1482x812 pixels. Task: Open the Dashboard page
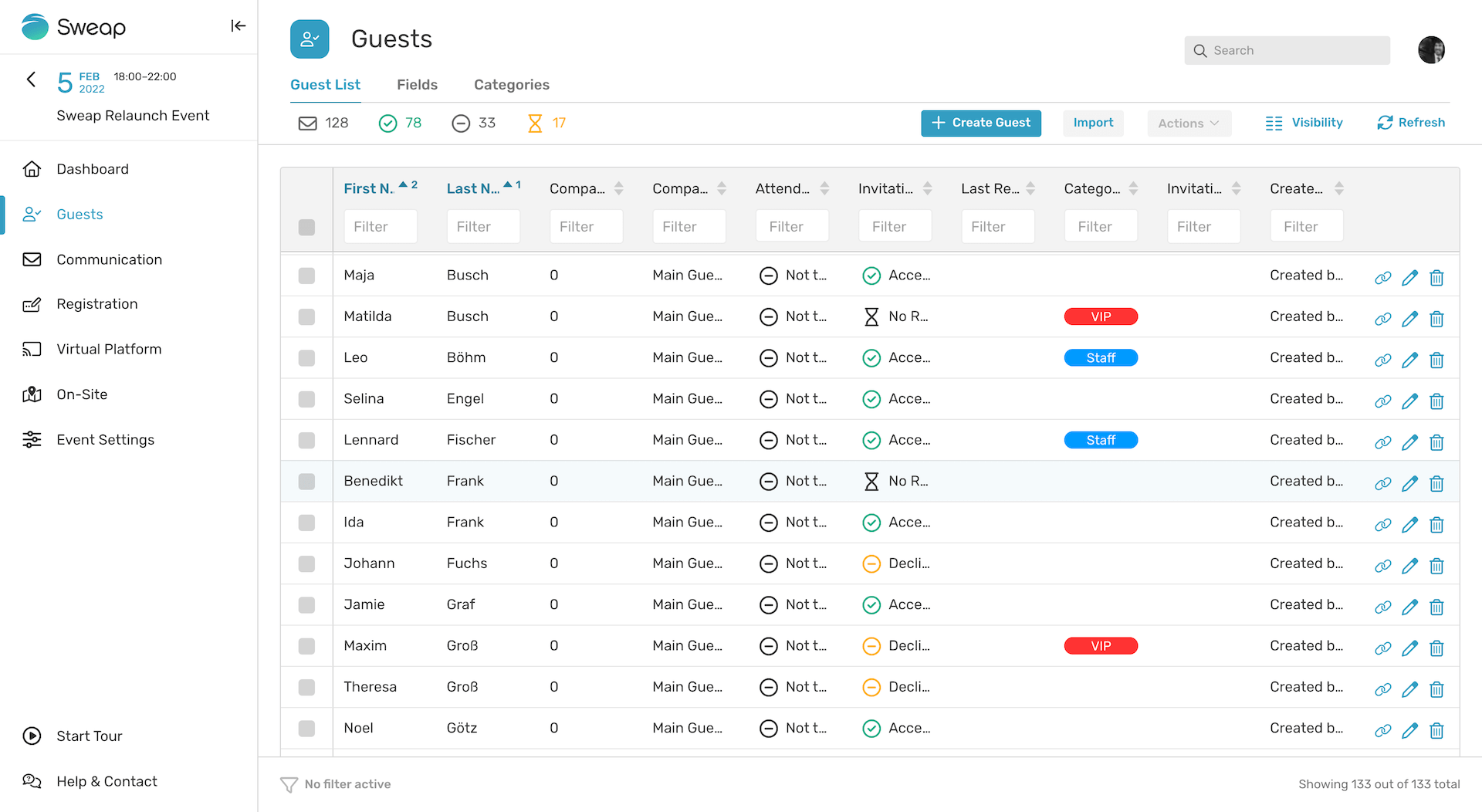pyautogui.click(x=93, y=169)
